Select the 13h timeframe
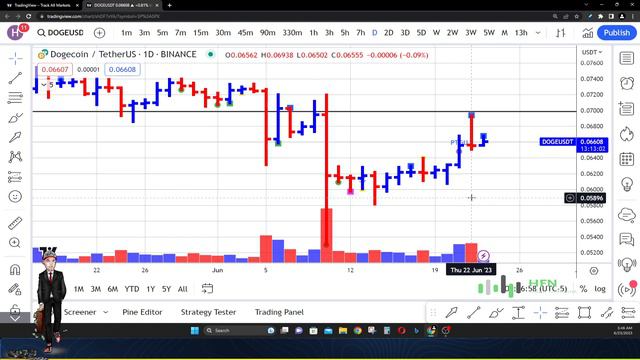This screenshot has width=640, height=360. pos(521,33)
